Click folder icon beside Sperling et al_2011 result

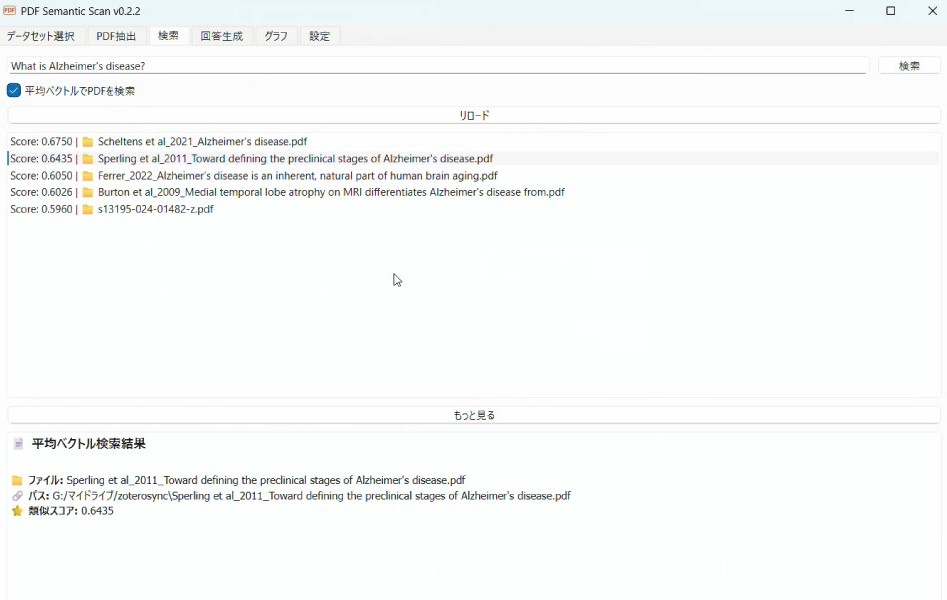point(88,159)
